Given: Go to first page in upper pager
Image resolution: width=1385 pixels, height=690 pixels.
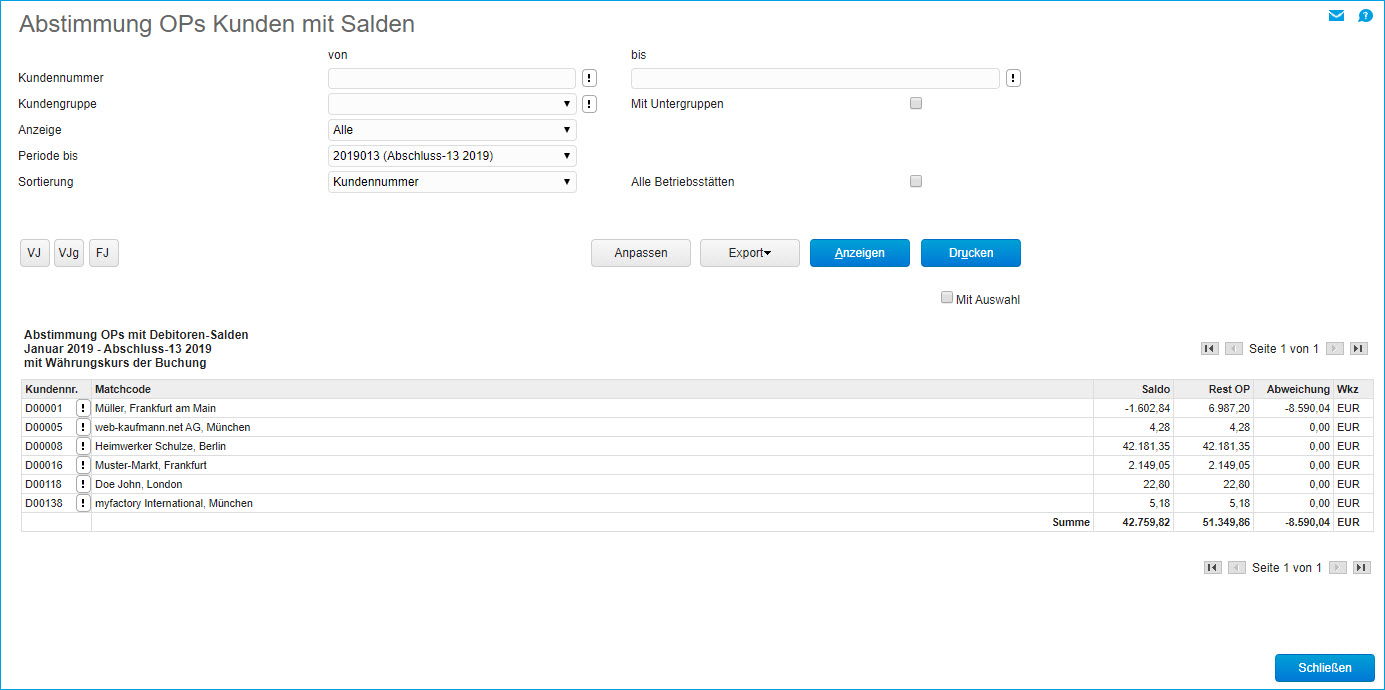Looking at the screenshot, I should [x=1210, y=349].
